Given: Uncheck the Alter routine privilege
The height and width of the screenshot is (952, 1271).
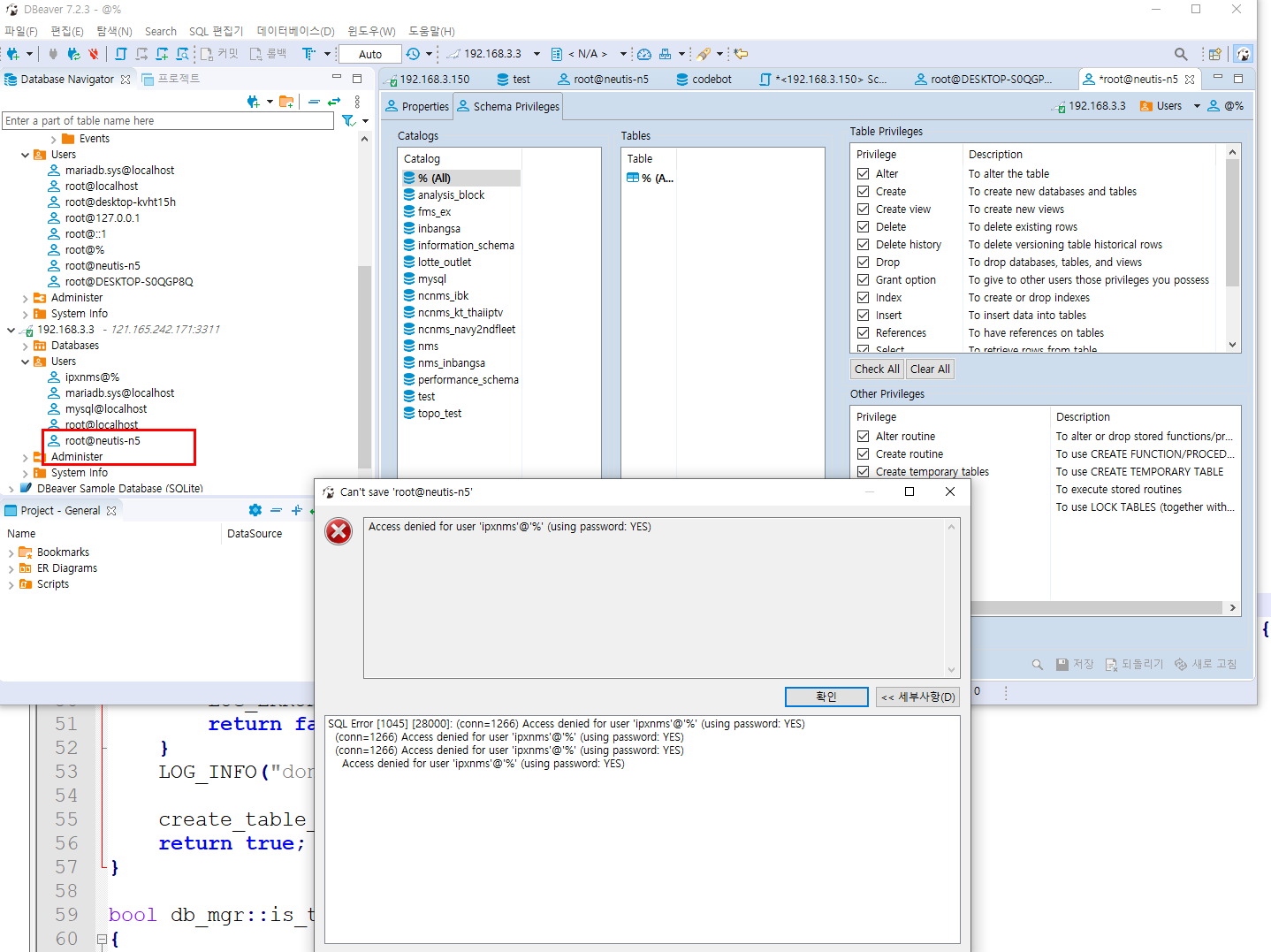Looking at the screenshot, I should (x=863, y=437).
